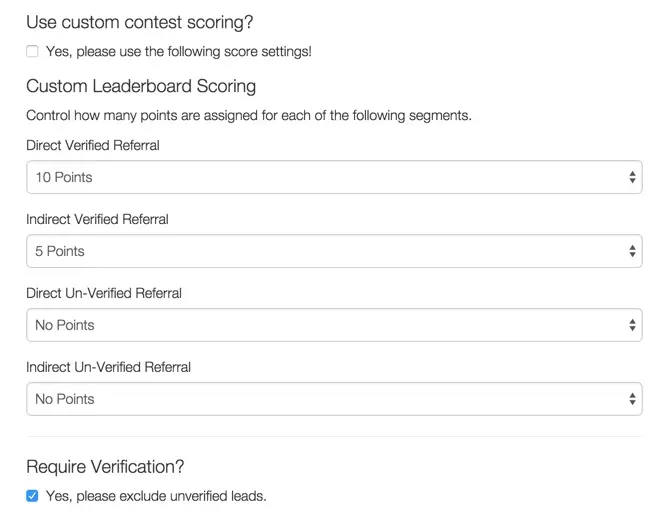Viewport: 655px width, 518px height.
Task: Click the 'Indirect Un-Verified Referral' field label
Action: [108, 367]
